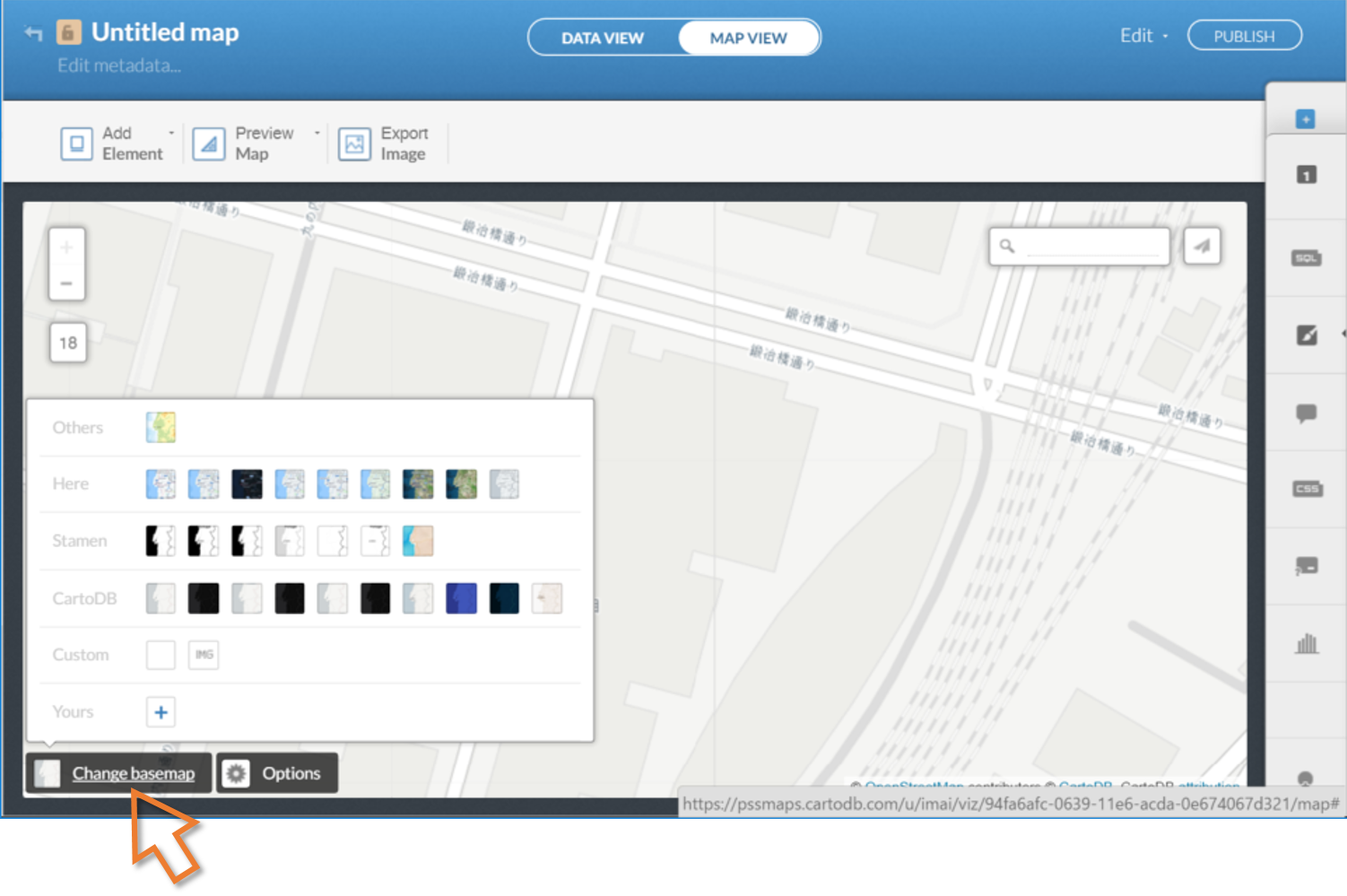Select the first CartoDB light basemap
The height and width of the screenshot is (896, 1347).
pyautogui.click(x=161, y=598)
